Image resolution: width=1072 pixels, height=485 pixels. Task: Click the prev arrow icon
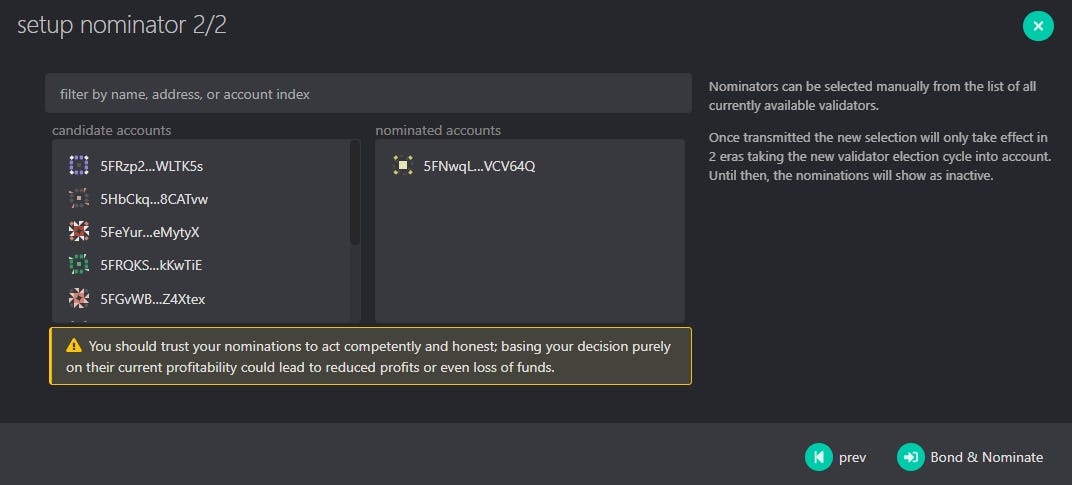[x=818, y=457]
